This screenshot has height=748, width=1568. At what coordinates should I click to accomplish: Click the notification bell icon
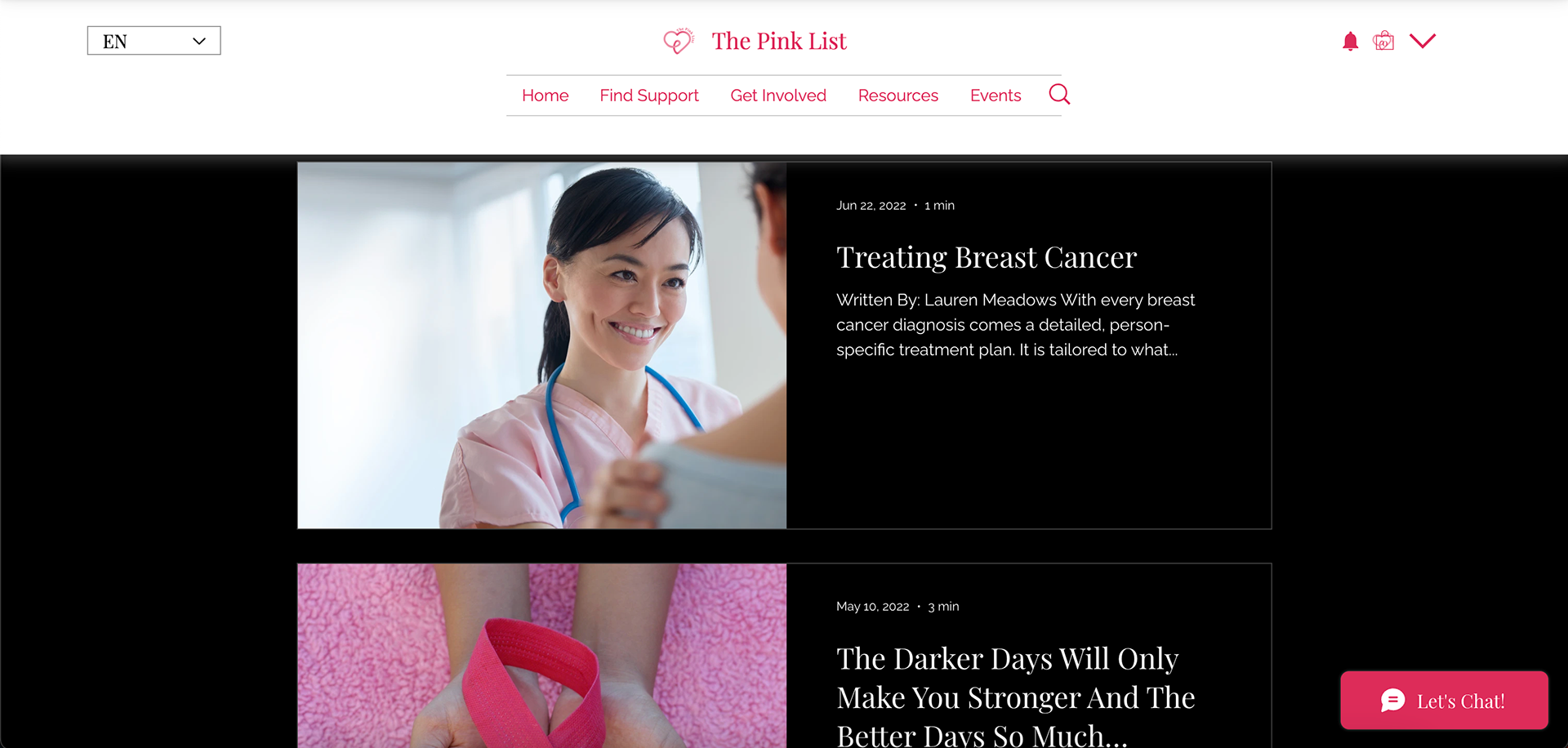(1350, 42)
